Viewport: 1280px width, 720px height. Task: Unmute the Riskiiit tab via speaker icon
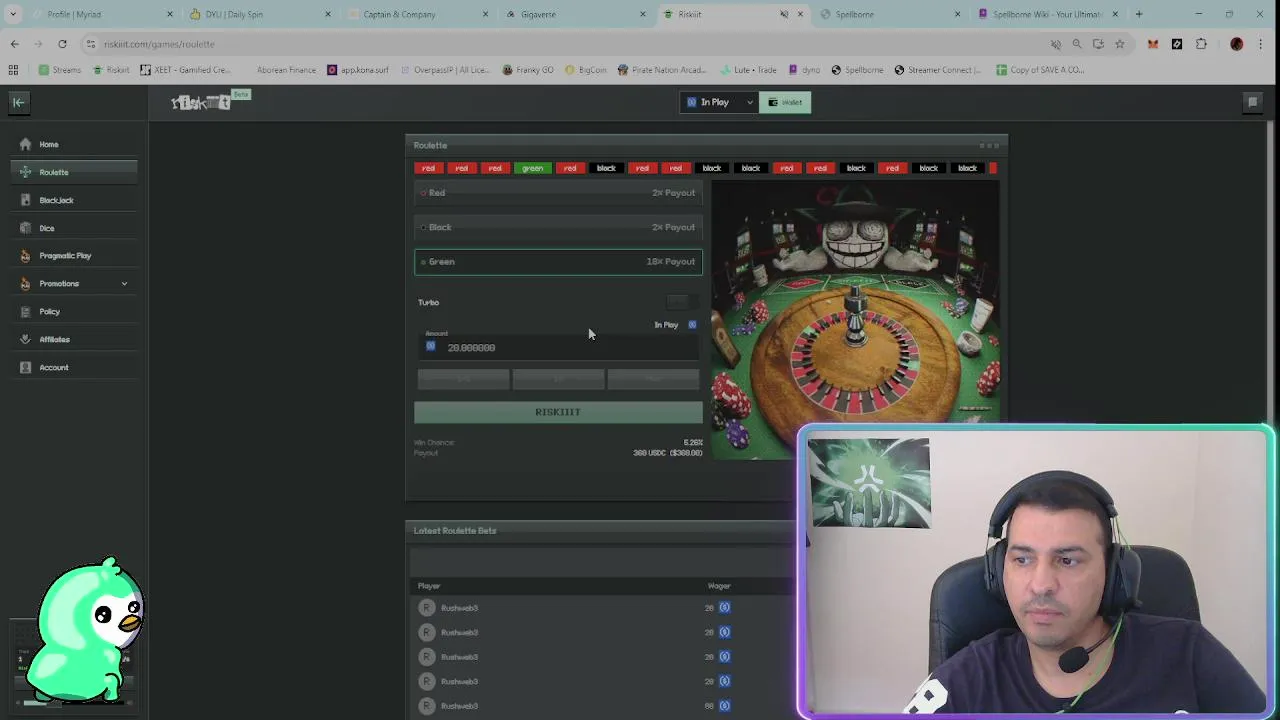click(x=784, y=14)
